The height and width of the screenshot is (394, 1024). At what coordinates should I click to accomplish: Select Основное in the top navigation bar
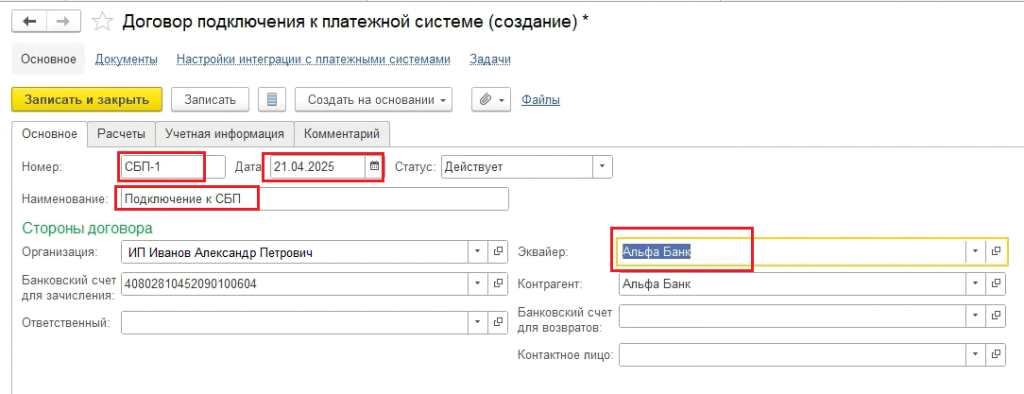[49, 59]
